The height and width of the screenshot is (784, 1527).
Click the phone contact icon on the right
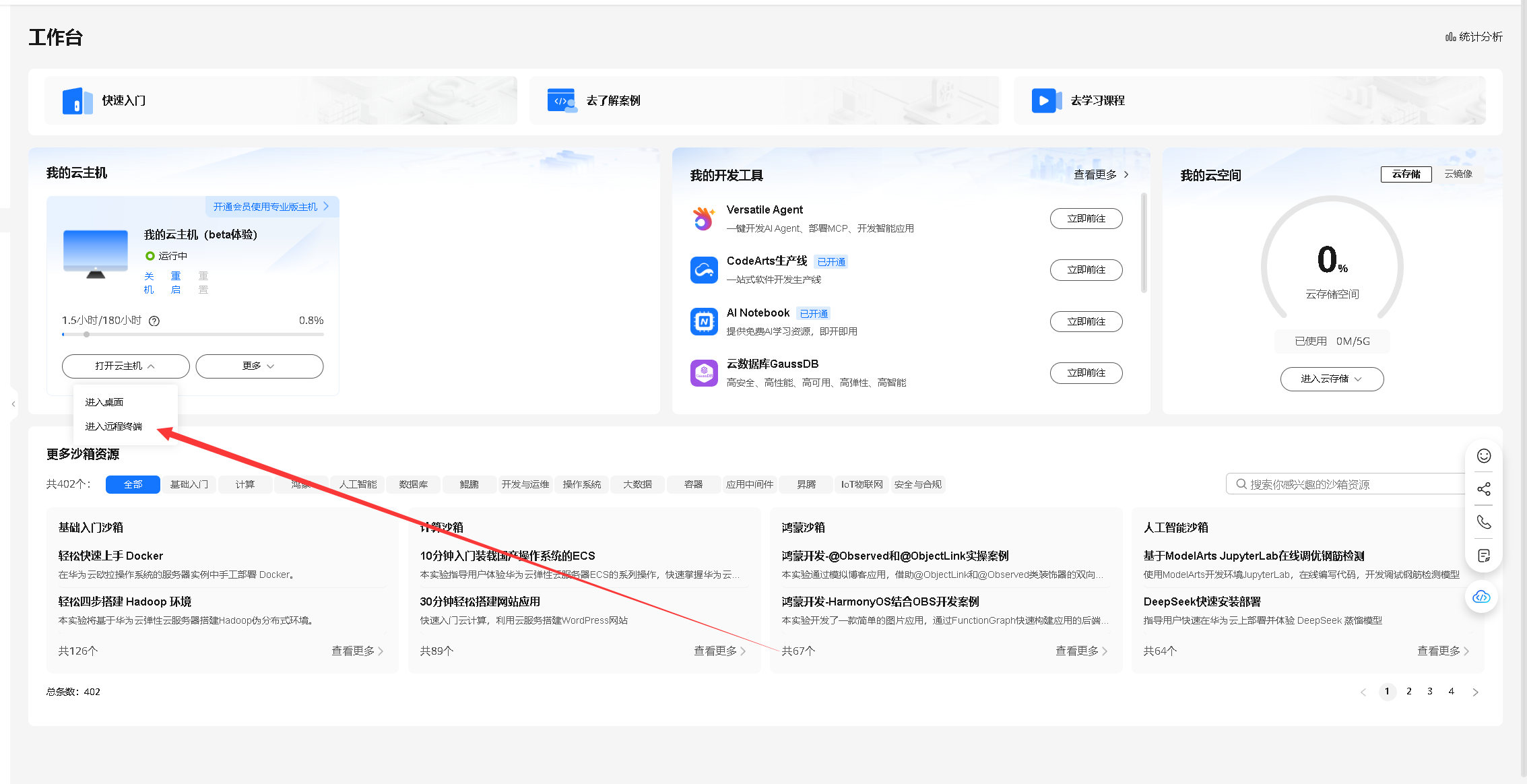1483,522
